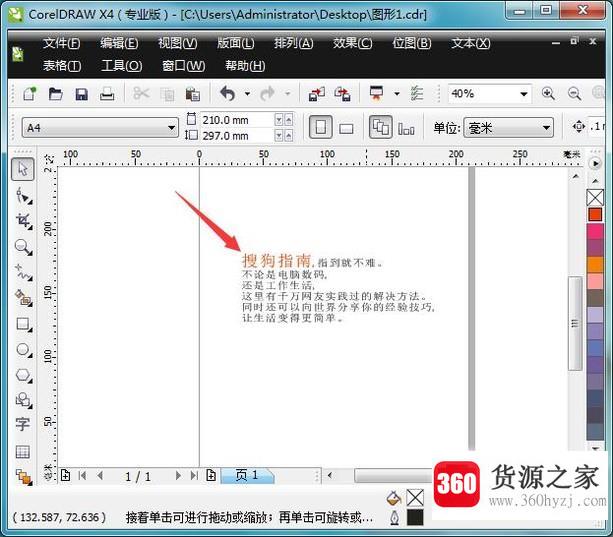This screenshot has height=537, width=613.
Task: Select the Text tool
Action: point(23,424)
